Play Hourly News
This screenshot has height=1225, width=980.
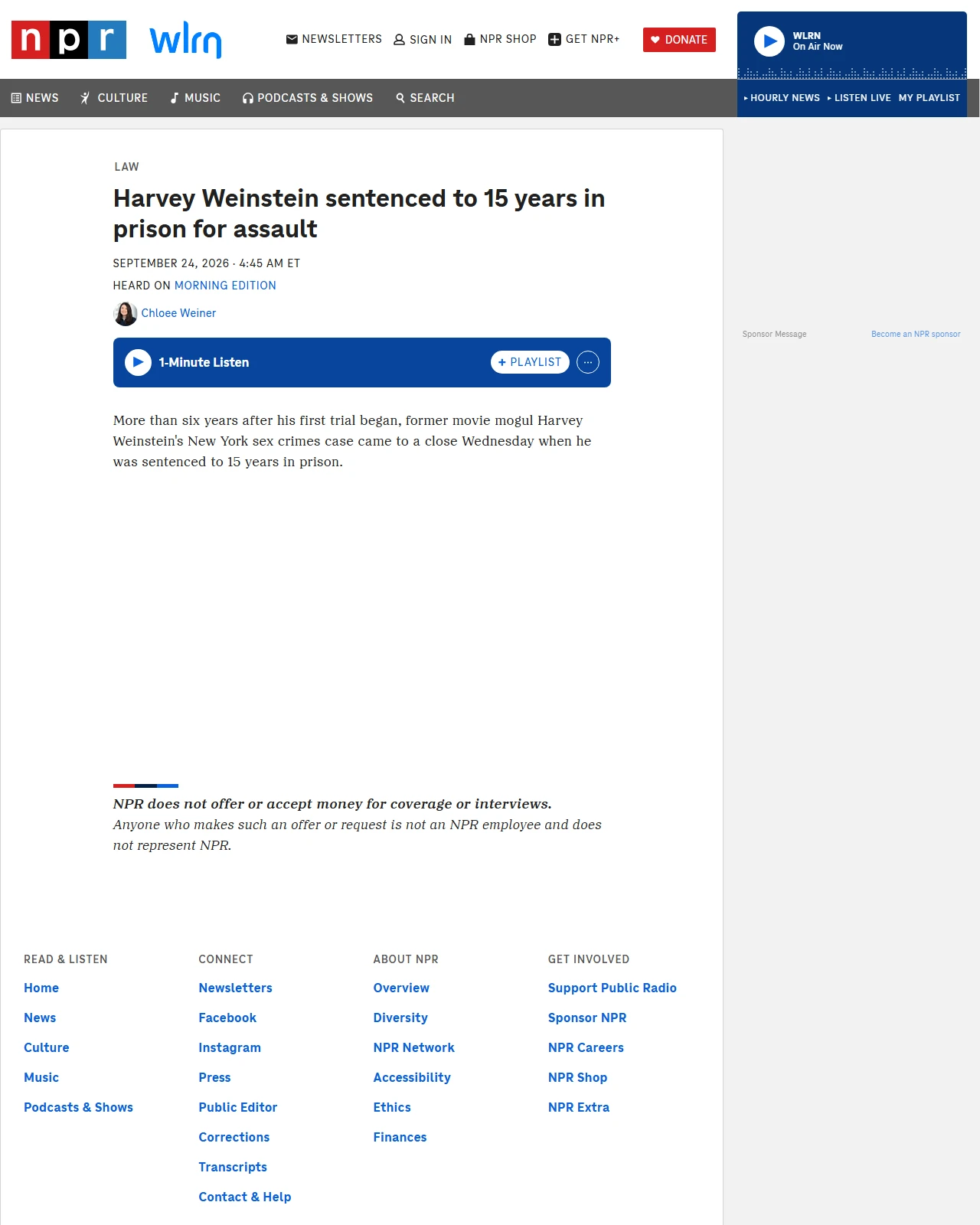(x=782, y=98)
